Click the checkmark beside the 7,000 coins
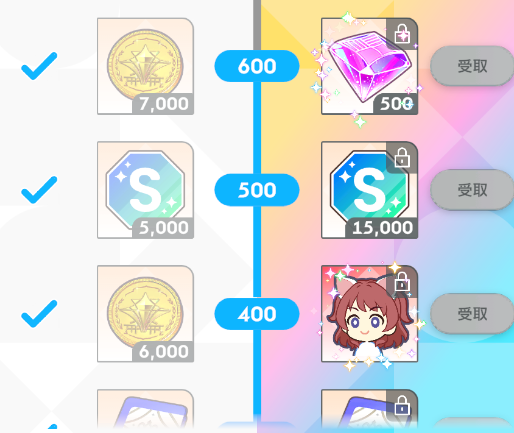This screenshot has width=514, height=433. coord(39,66)
